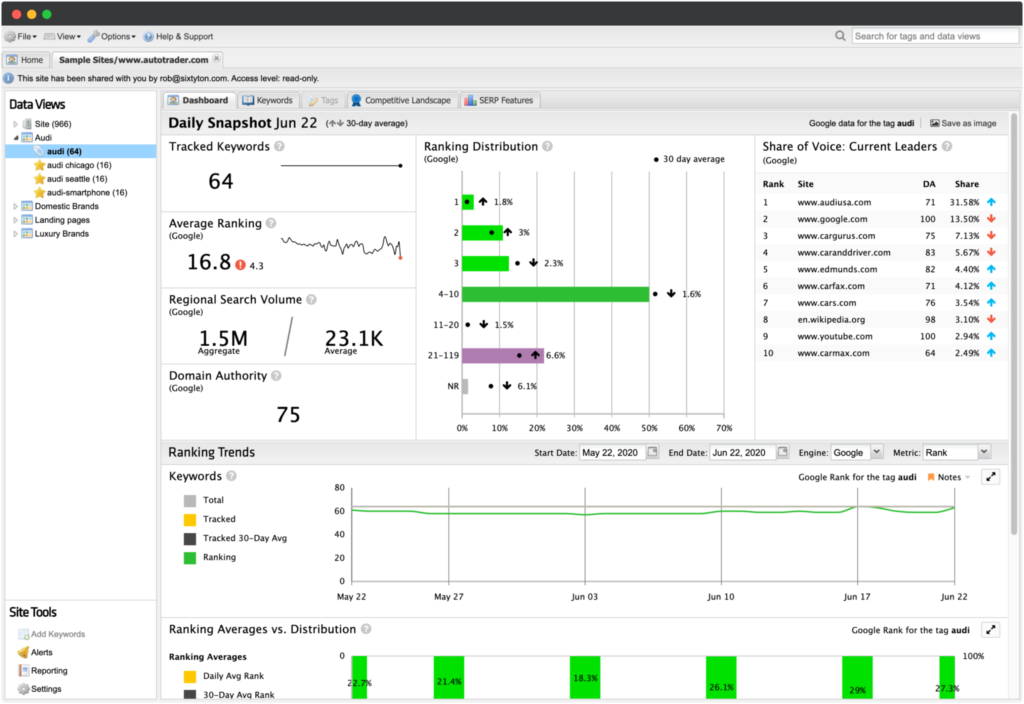Switch to the SERP Features tab
Screen dimensions: 1024x704
(499, 101)
